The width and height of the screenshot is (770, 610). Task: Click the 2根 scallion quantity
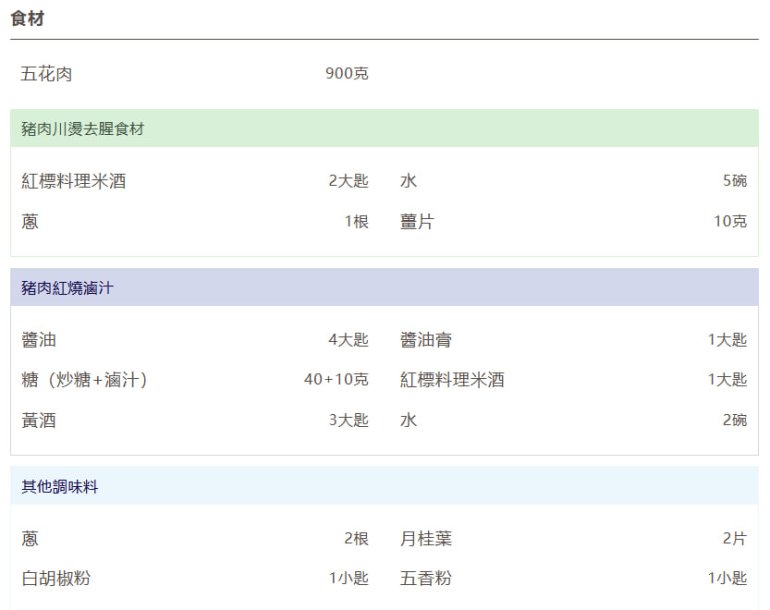click(x=356, y=539)
